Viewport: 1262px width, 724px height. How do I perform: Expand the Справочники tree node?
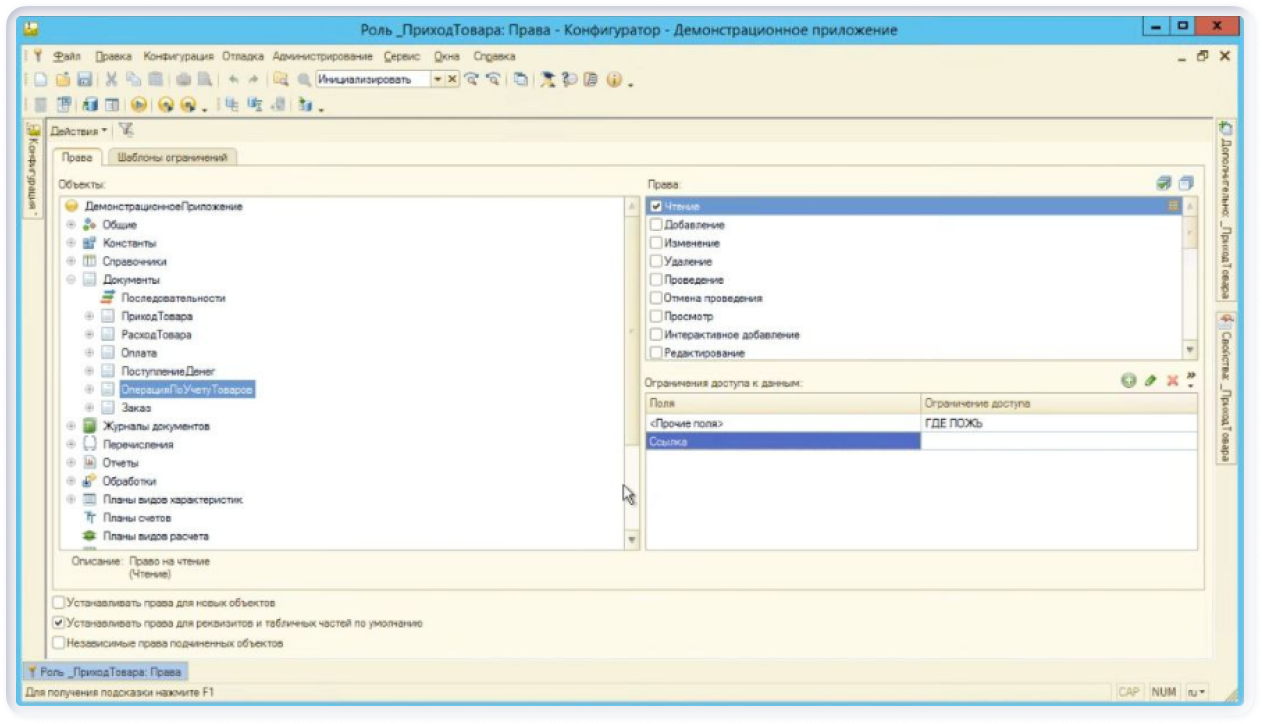(71, 261)
